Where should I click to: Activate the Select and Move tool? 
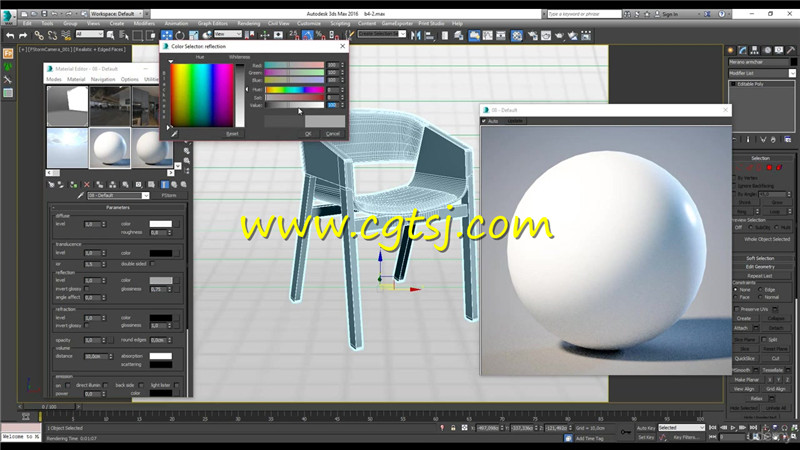(166, 35)
